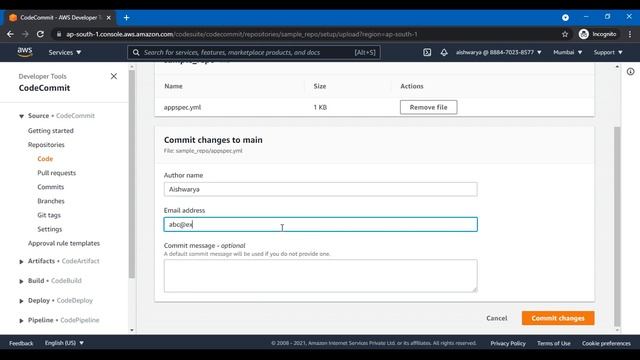This screenshot has width=640, height=360.
Task: Click the main page vertical scrollbar
Action: click(617, 226)
